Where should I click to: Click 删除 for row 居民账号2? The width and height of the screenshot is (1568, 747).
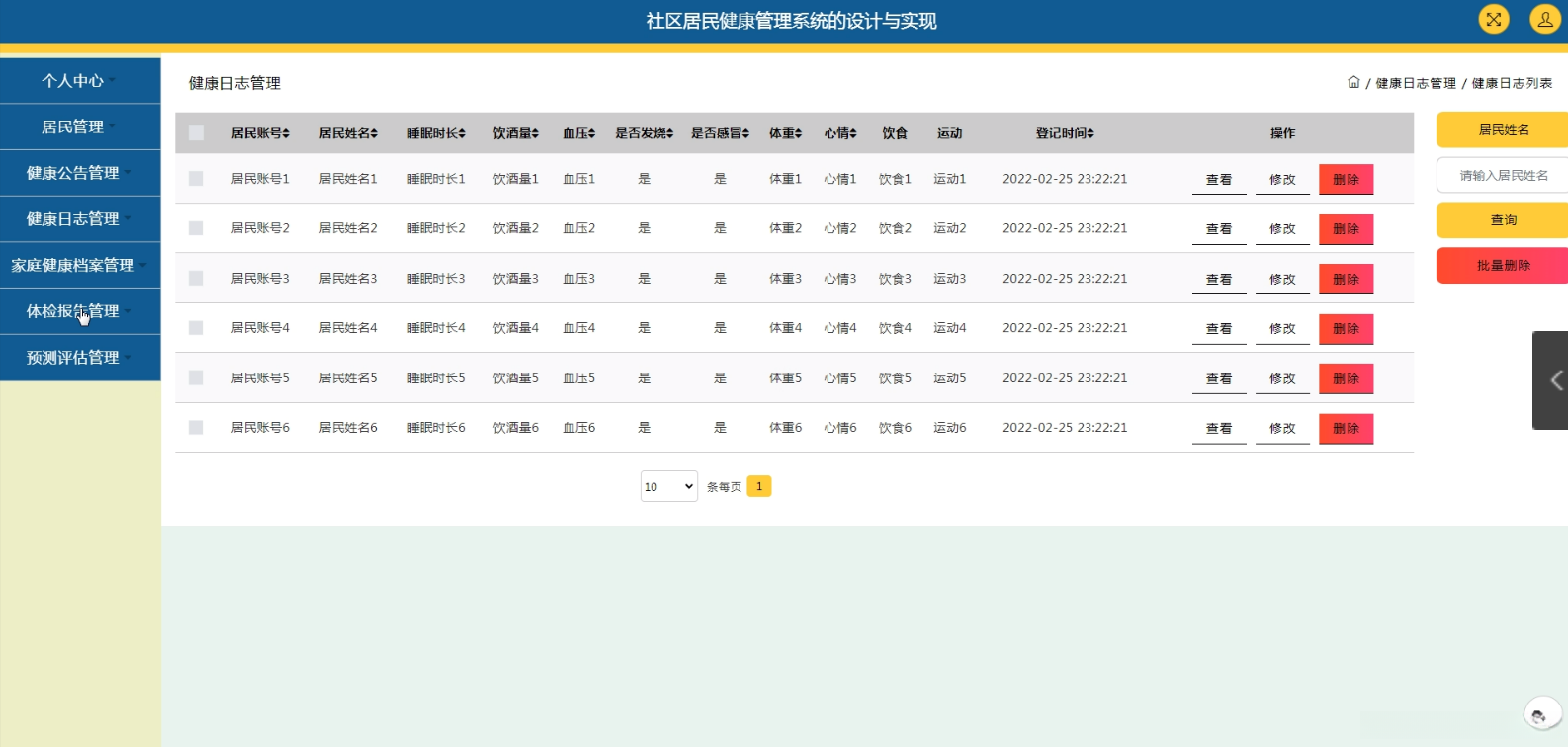pyautogui.click(x=1347, y=229)
